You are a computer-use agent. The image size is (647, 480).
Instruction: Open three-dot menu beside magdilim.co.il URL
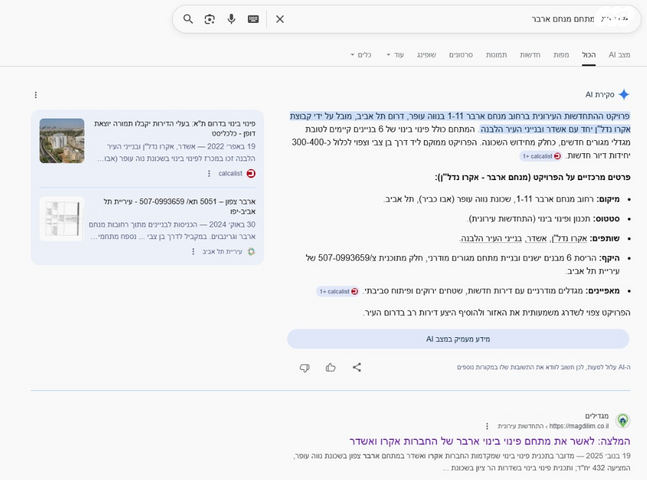487,426
